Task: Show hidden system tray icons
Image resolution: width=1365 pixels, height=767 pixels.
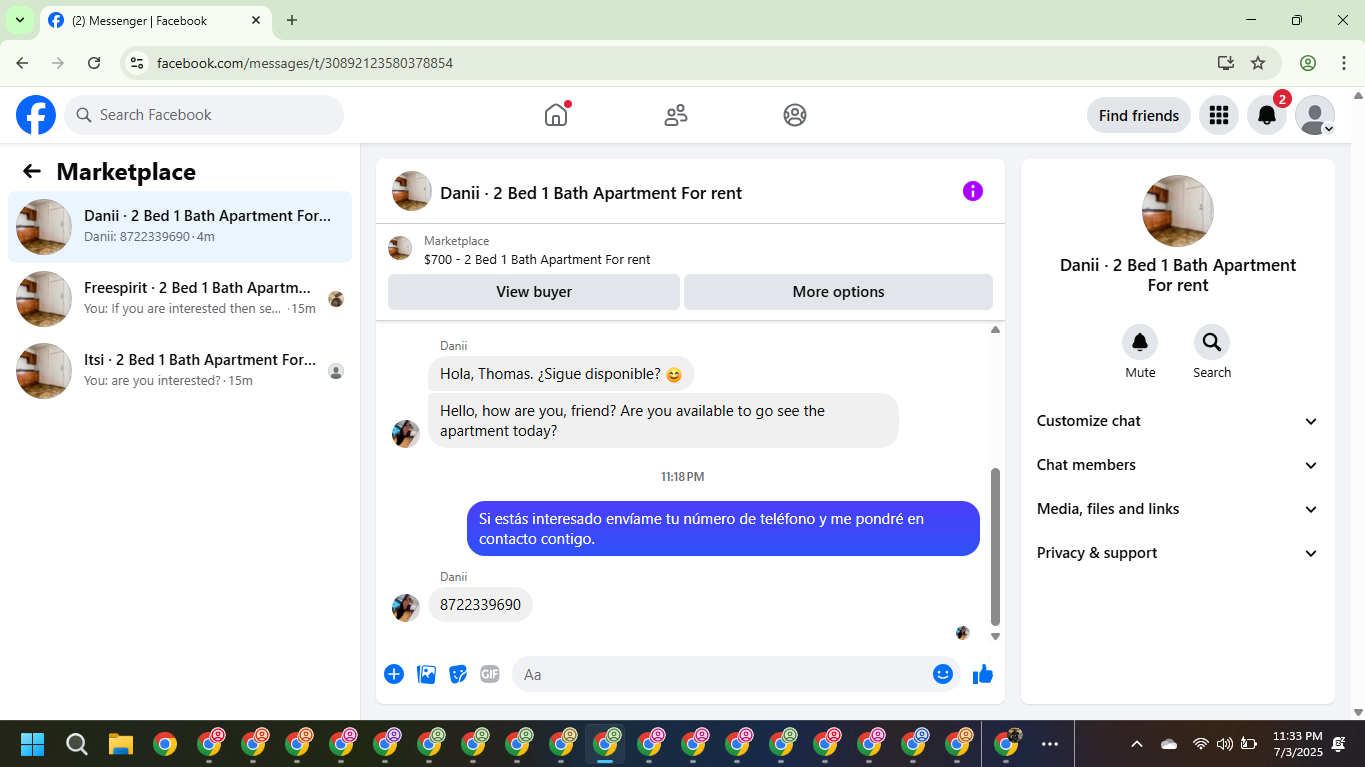Action: tap(1136, 744)
